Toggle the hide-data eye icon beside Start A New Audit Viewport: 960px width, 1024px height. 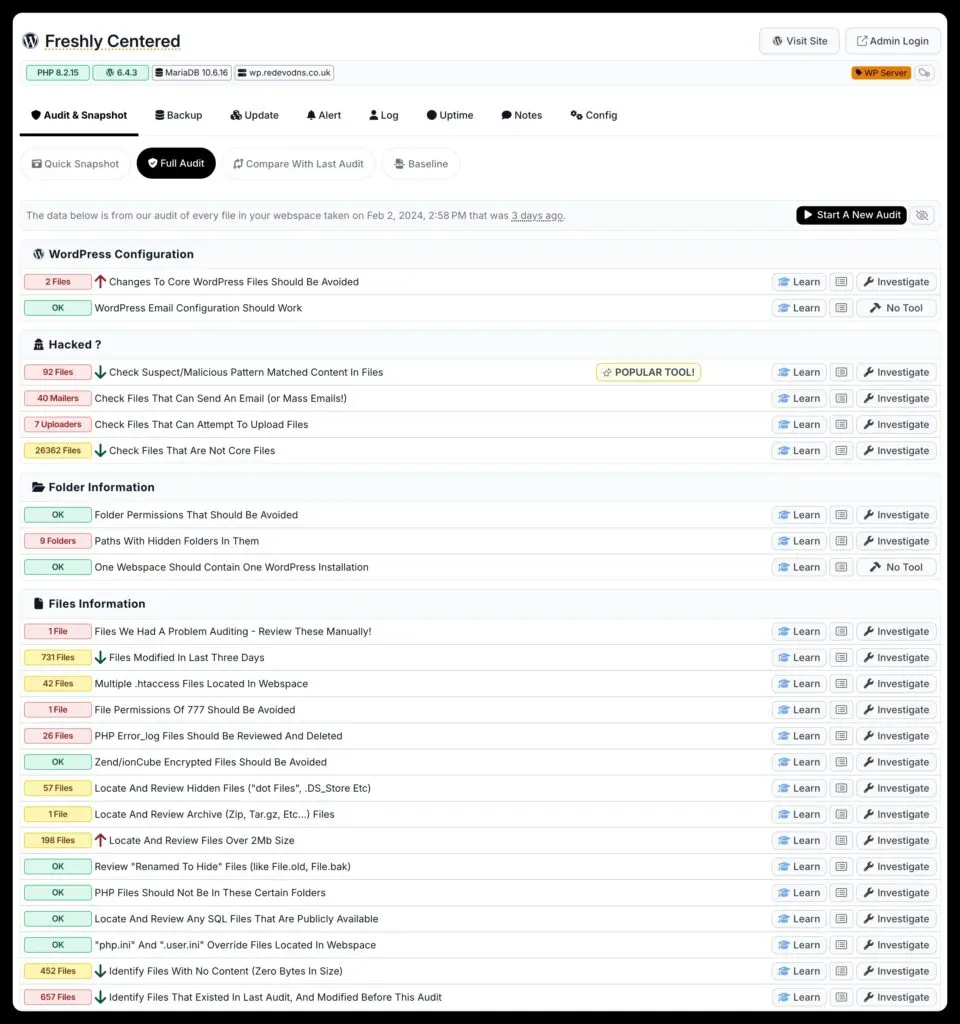pos(922,214)
